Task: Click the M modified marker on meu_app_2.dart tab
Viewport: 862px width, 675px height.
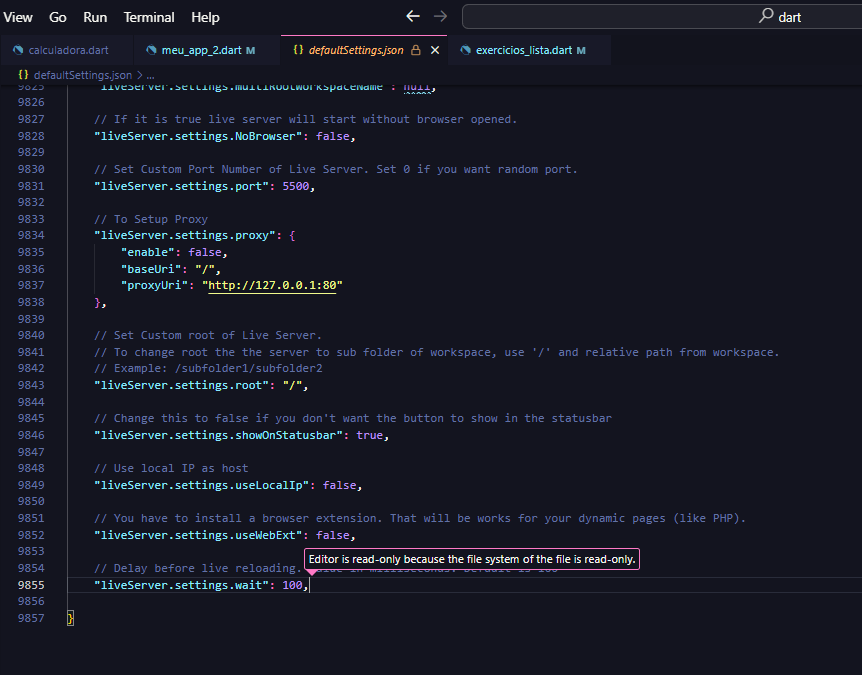Action: [251, 51]
